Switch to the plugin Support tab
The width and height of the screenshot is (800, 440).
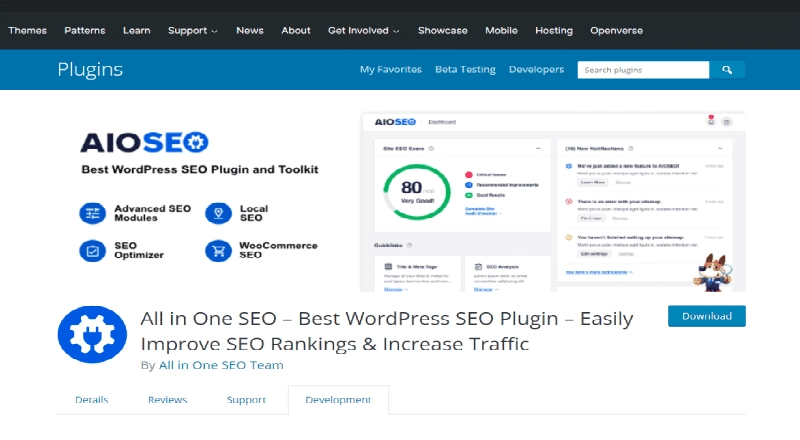tap(246, 400)
